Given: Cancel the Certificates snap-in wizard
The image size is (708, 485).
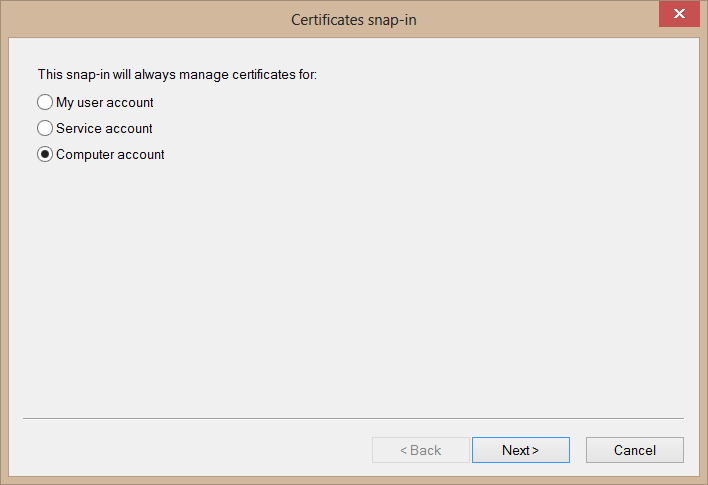Looking at the screenshot, I should coord(634,450).
